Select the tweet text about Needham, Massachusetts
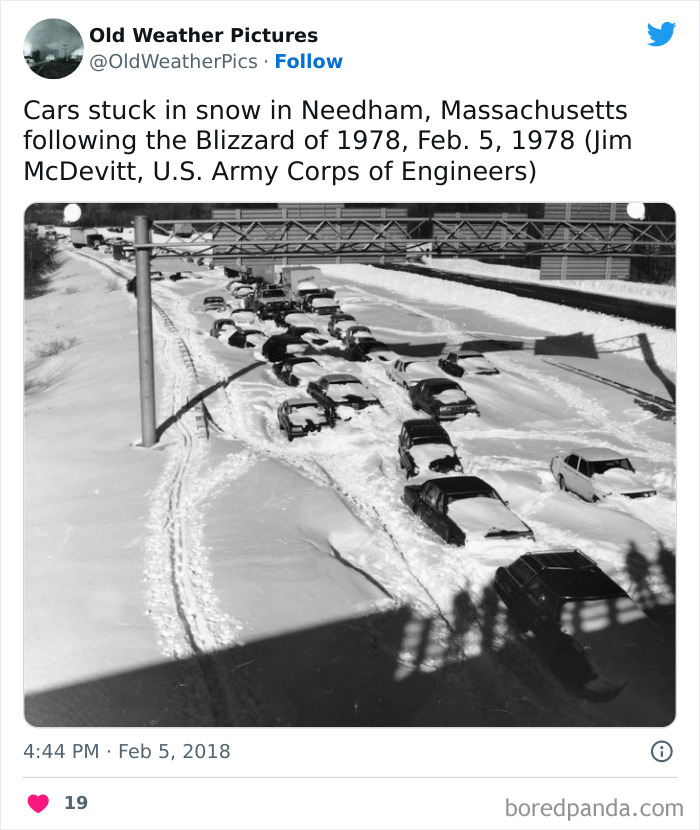Screen dimensions: 700x830 click(328, 142)
